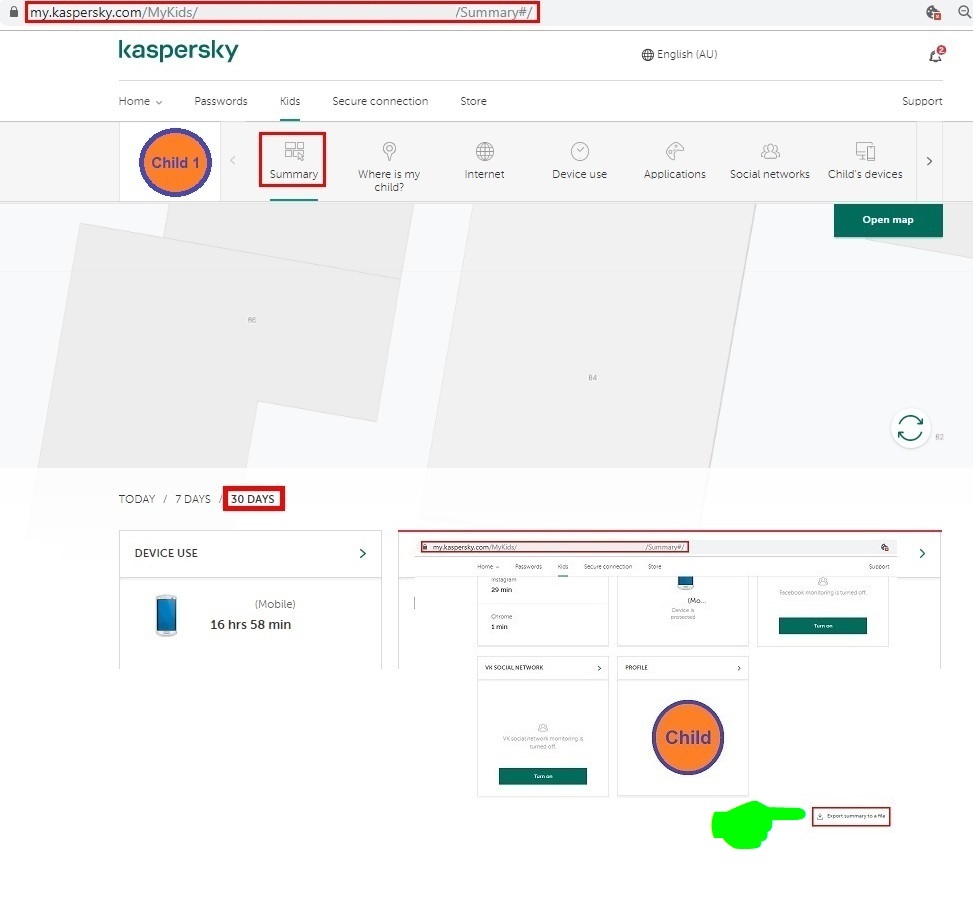Viewport: 973px width, 898px height.
Task: Select the 30 DAYS time range
Action: click(x=253, y=499)
